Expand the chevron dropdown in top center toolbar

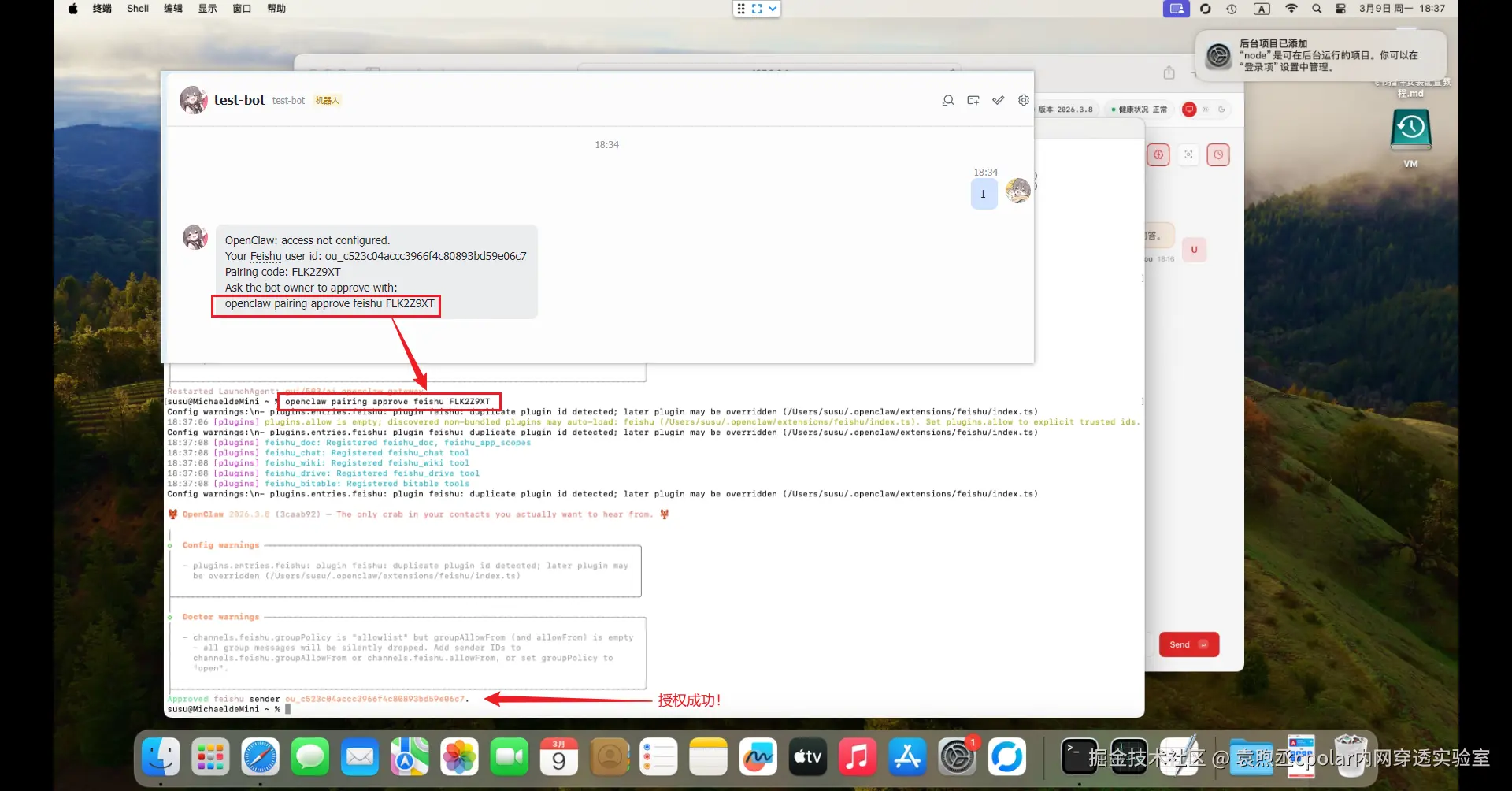[773, 9]
